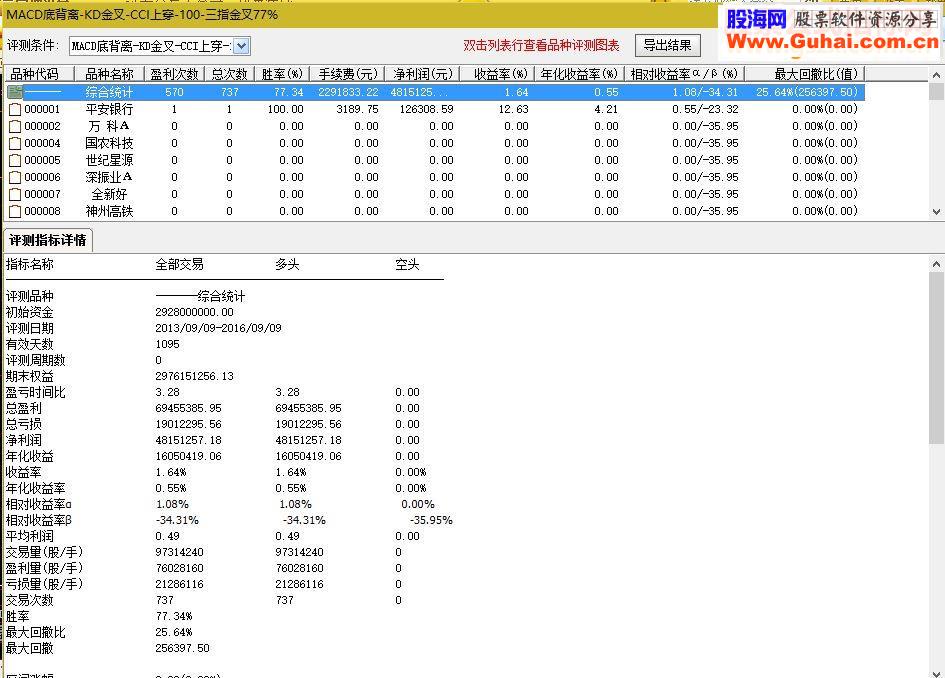Click the 空头 column heading
The height and width of the screenshot is (678, 945).
407,265
